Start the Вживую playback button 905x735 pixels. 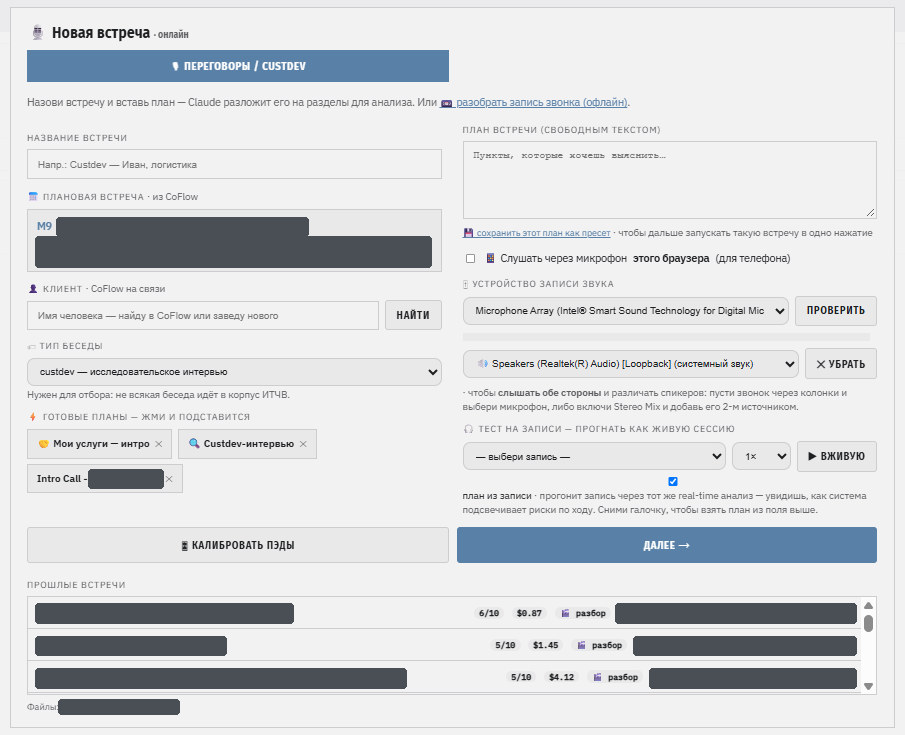837,457
